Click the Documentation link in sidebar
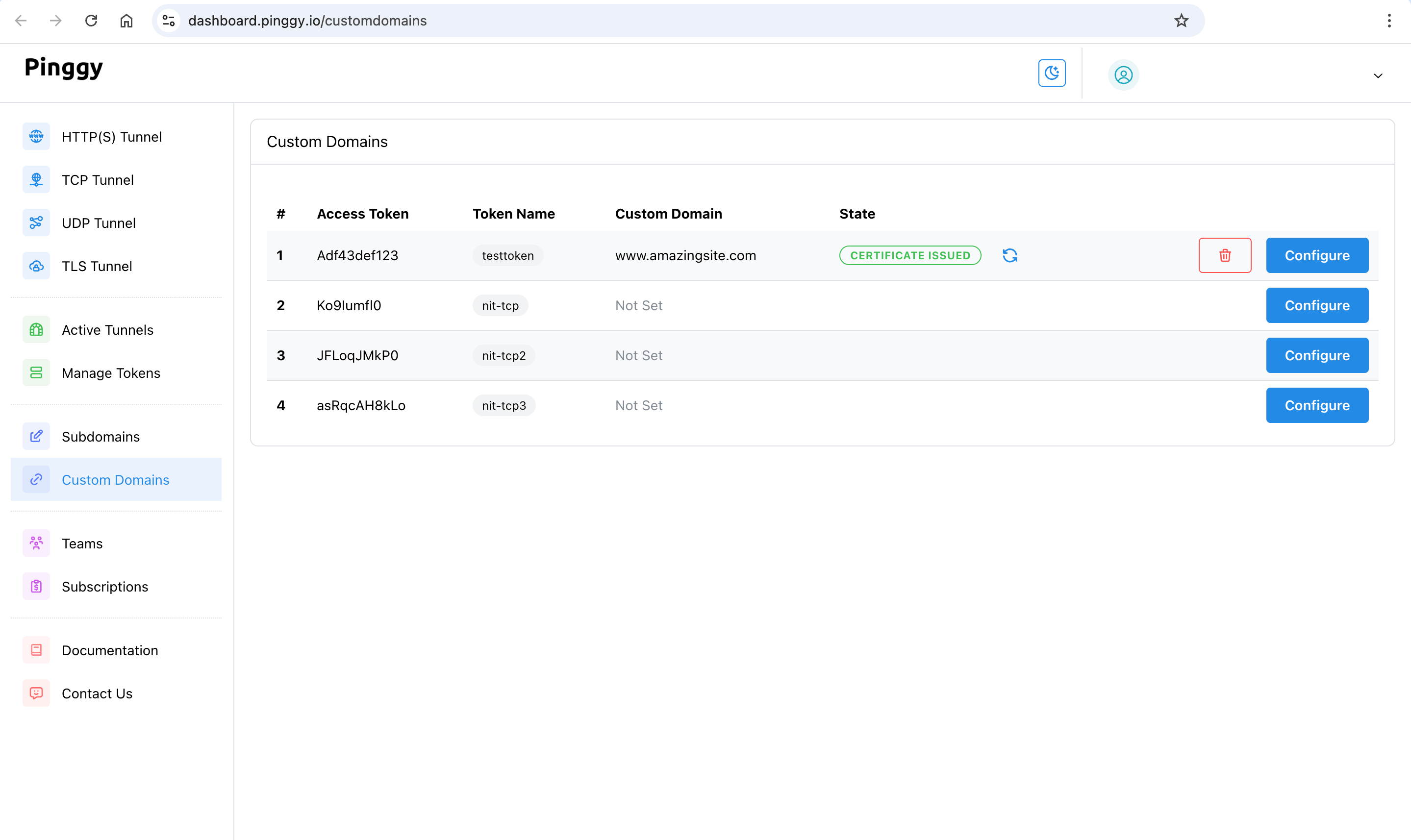 tap(109, 650)
